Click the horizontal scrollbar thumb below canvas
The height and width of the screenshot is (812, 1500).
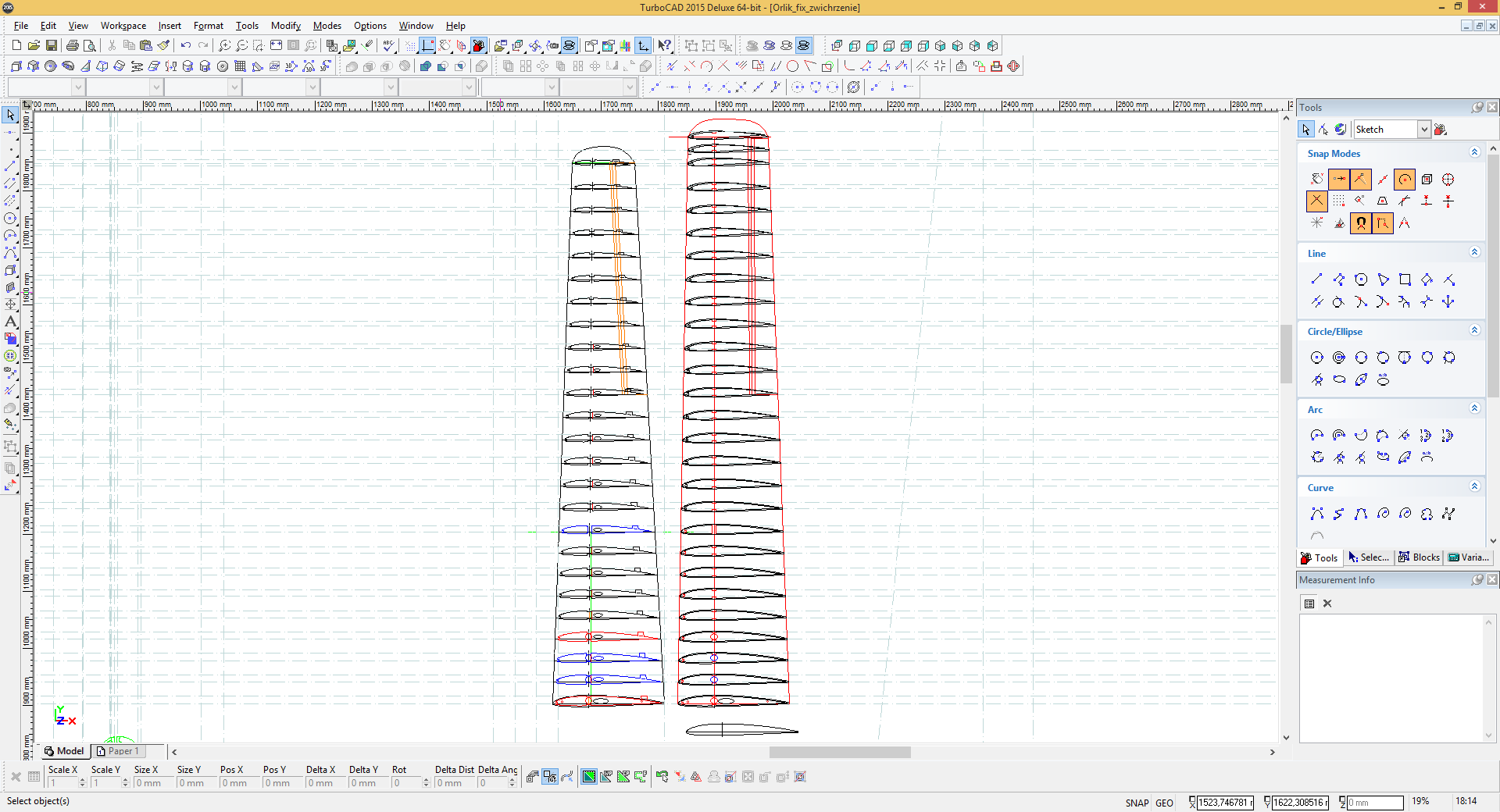(839, 753)
